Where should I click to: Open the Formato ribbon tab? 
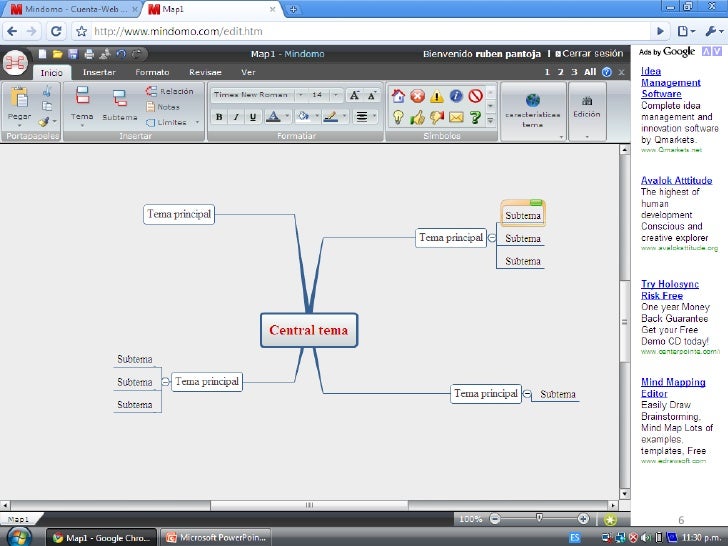click(153, 72)
